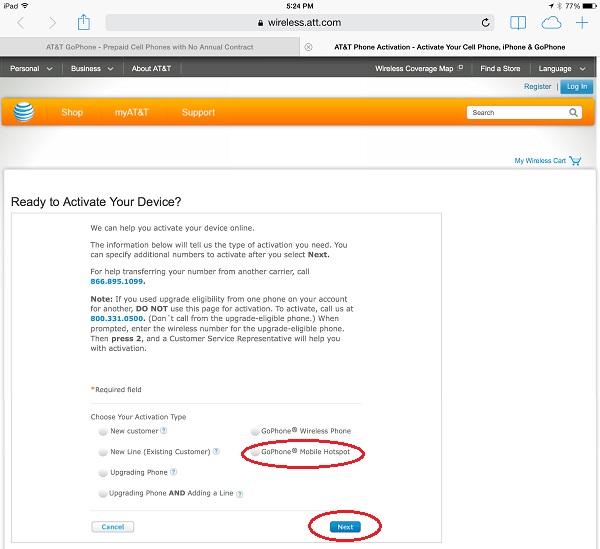Screen dimensions: 600x549
Task: Close the current tab with X icon
Action: click(x=308, y=47)
